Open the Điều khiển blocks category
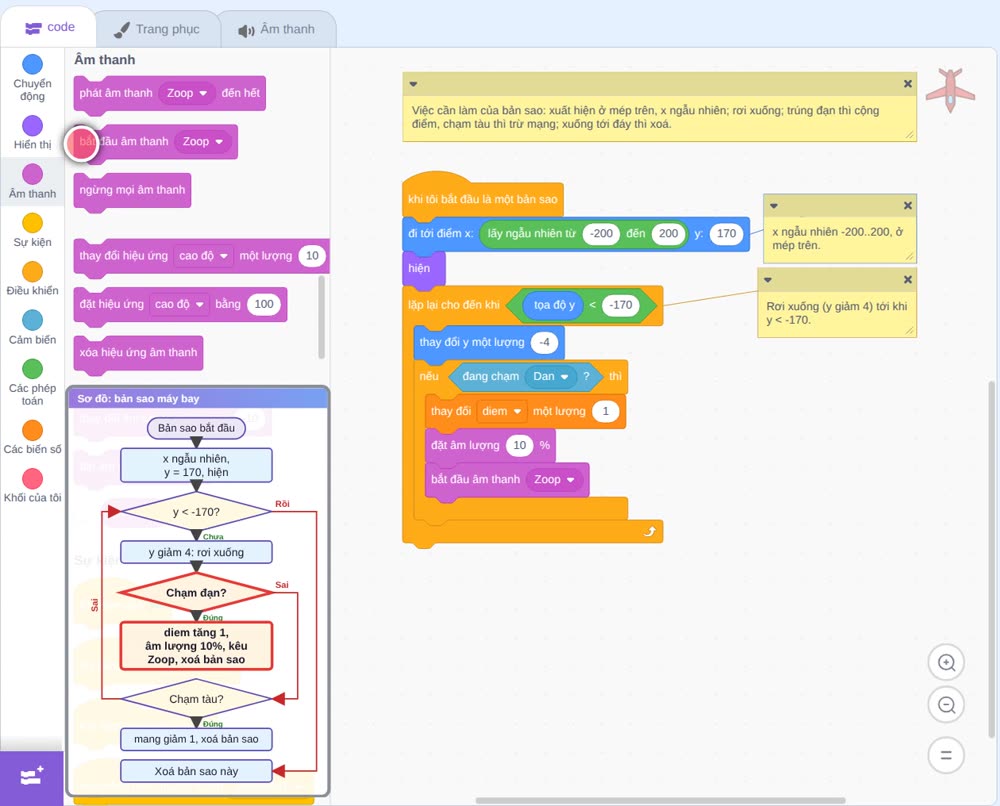The image size is (1000, 806). 32,279
